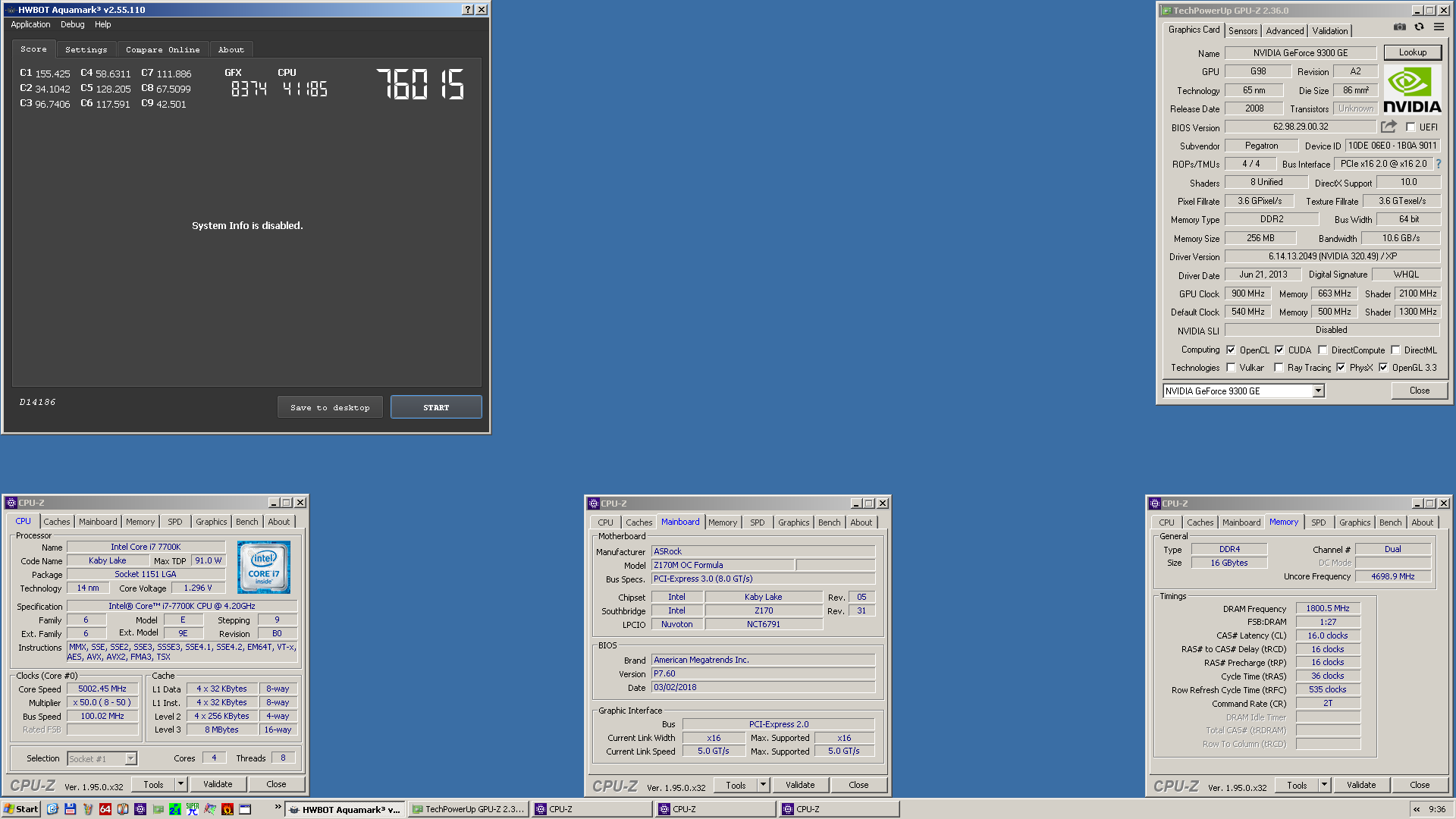Screen dimensions: 1456x819
Task: Click Validate in the Mainboard CPU-Z window
Action: click(800, 785)
